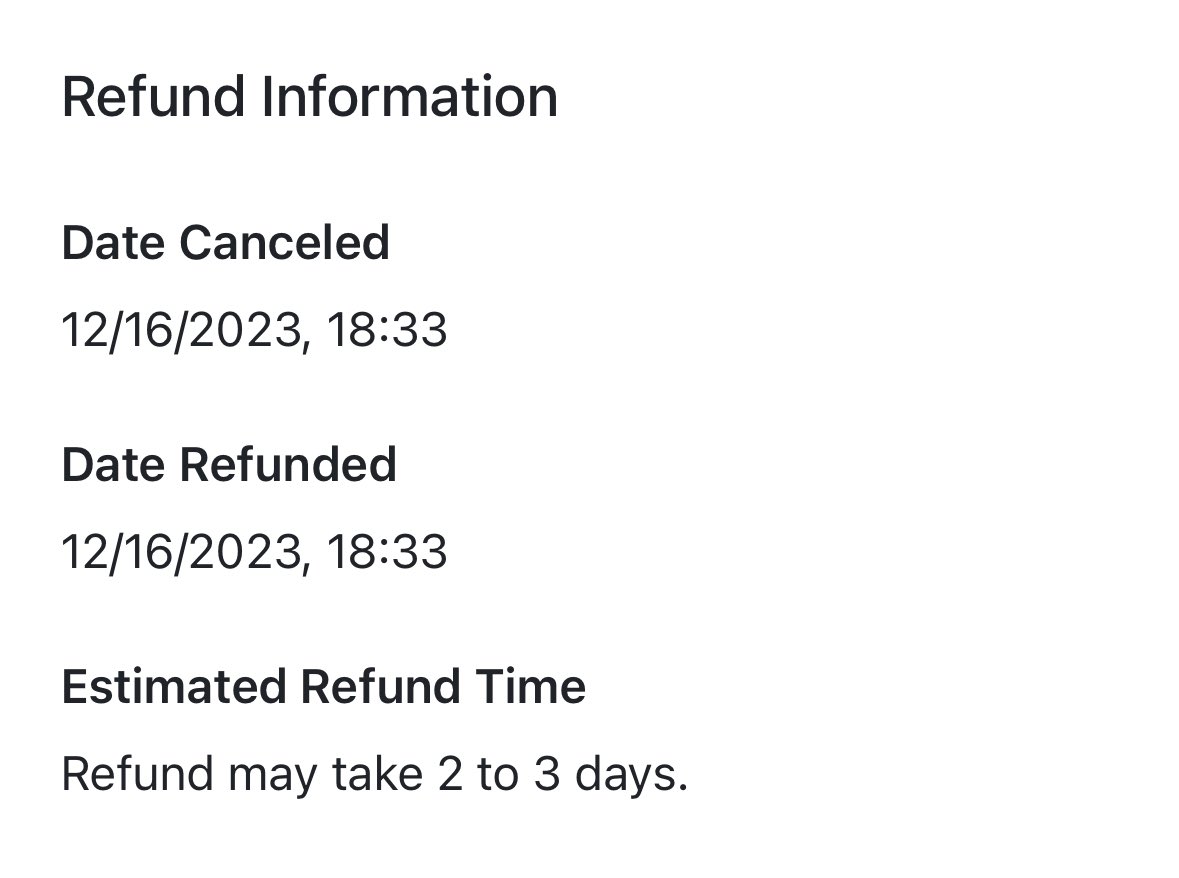Click the 18:33 time under Date Refunded
The height and width of the screenshot is (878, 1179).
(x=387, y=552)
